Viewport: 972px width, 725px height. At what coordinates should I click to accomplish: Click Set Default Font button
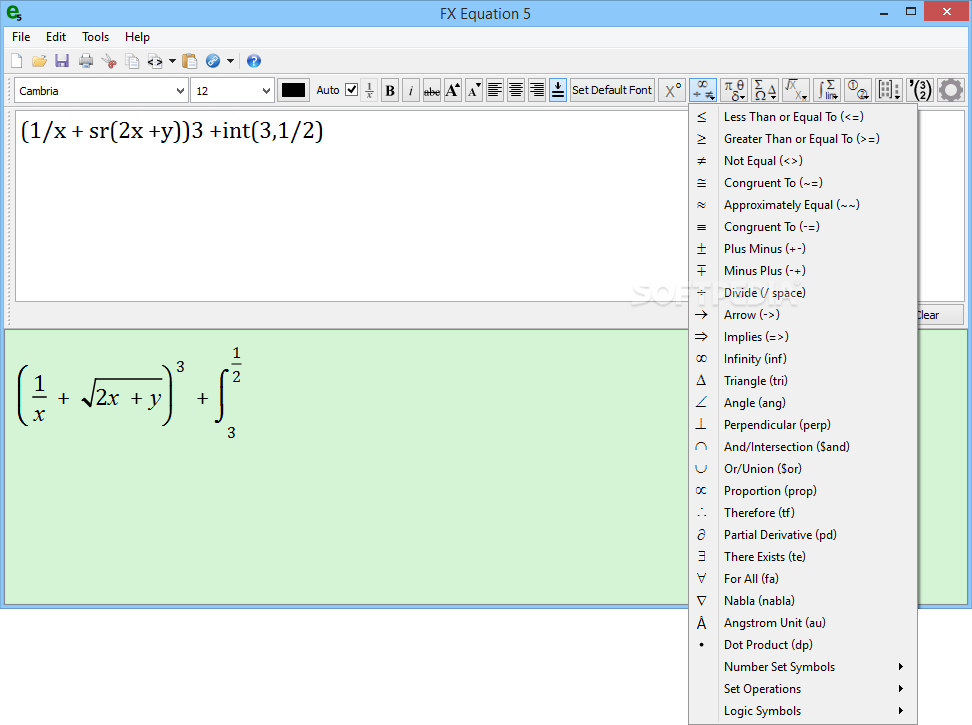(612, 90)
